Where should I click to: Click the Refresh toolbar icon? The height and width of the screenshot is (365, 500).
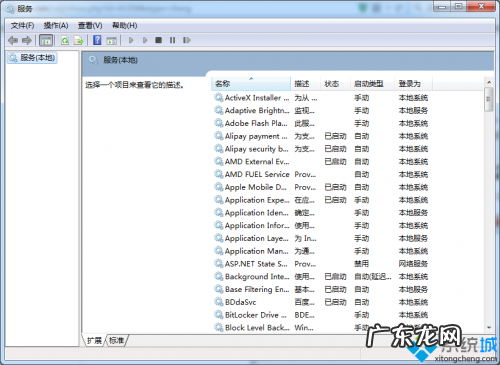coord(65,40)
